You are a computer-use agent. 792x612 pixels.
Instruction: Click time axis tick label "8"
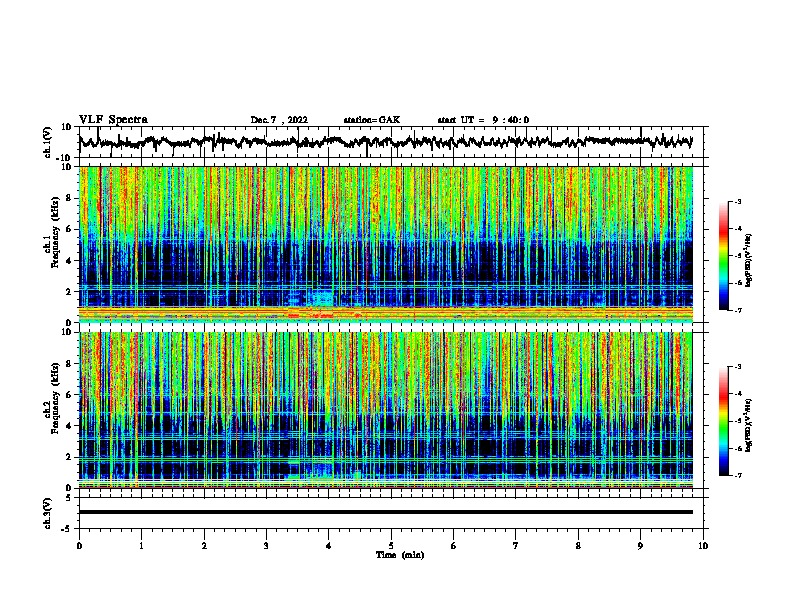coord(578,546)
